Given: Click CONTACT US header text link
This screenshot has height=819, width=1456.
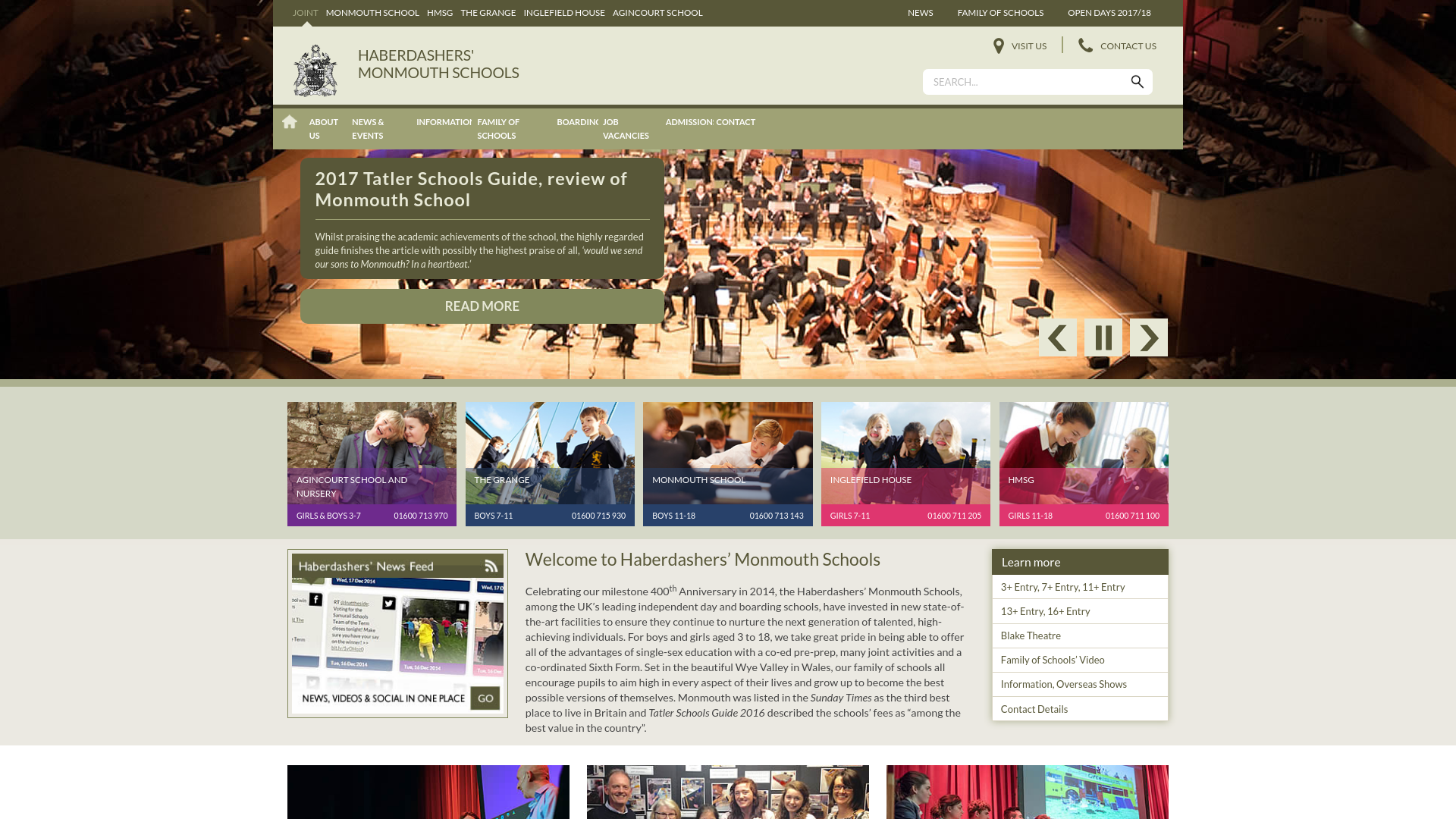Looking at the screenshot, I should [1128, 46].
